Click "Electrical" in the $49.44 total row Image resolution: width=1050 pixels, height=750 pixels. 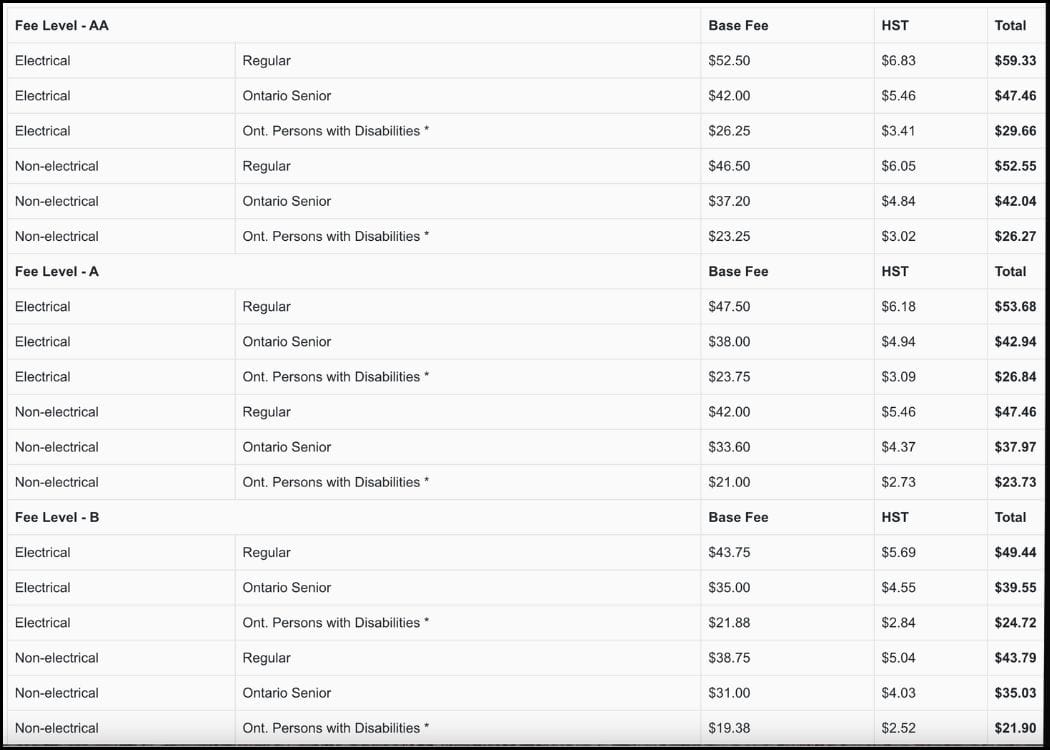pos(42,552)
